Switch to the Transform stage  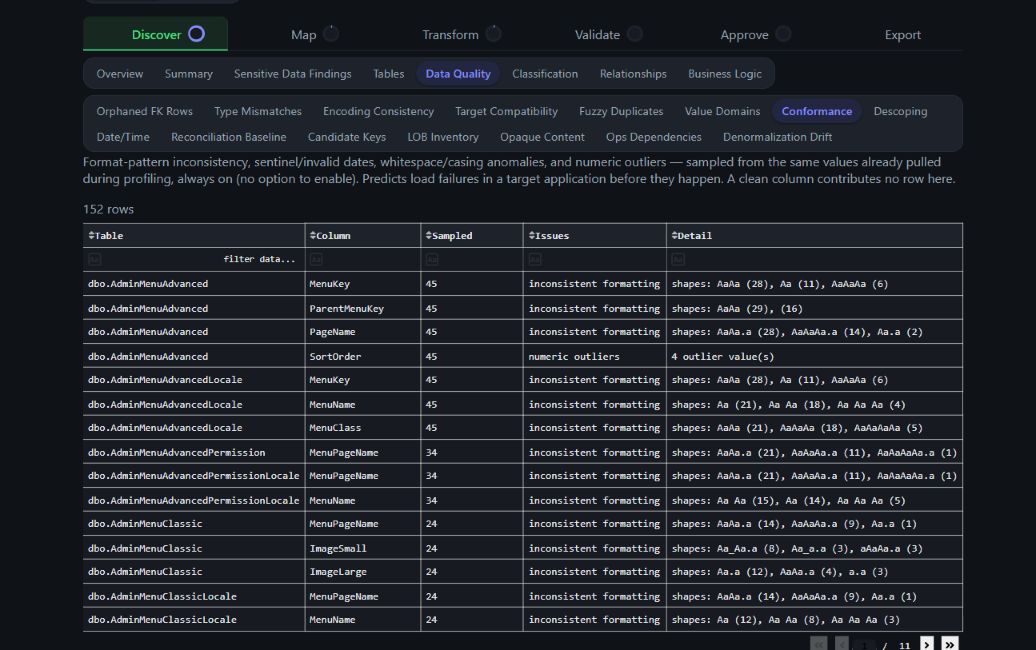461,34
